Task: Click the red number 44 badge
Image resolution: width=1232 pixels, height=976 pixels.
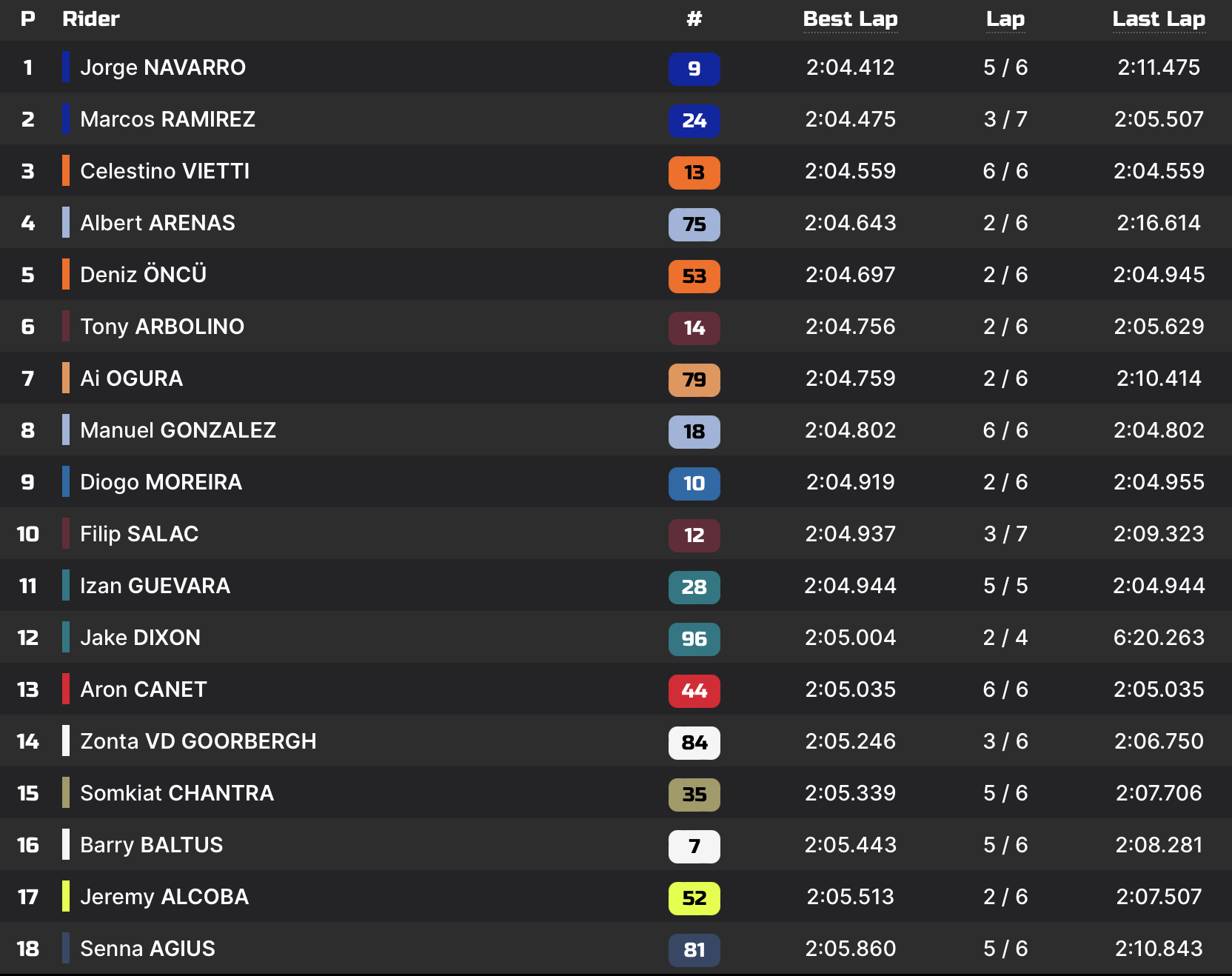Action: 694,691
